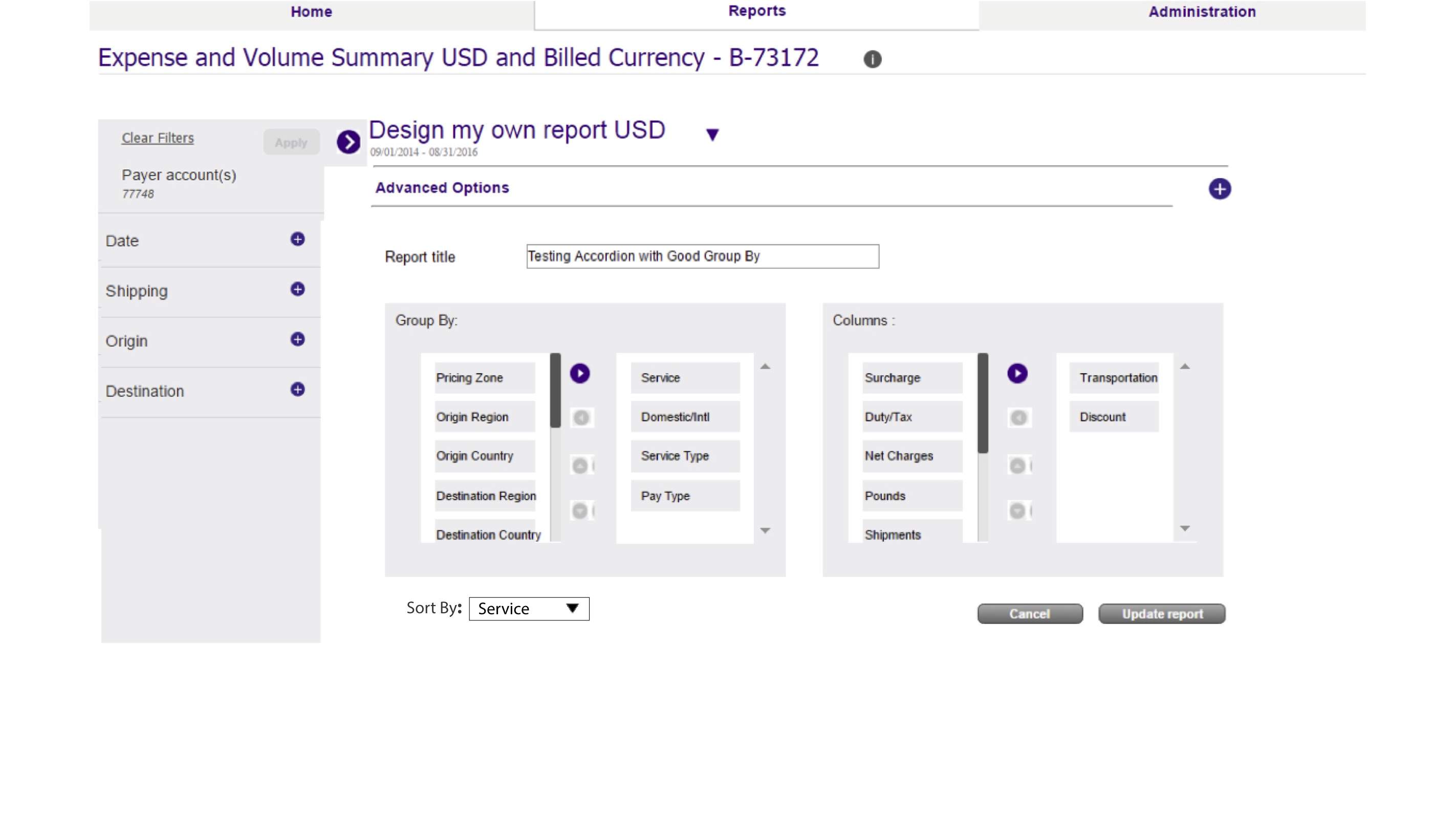Expand Advanced Options with plus icon

pos(1220,189)
